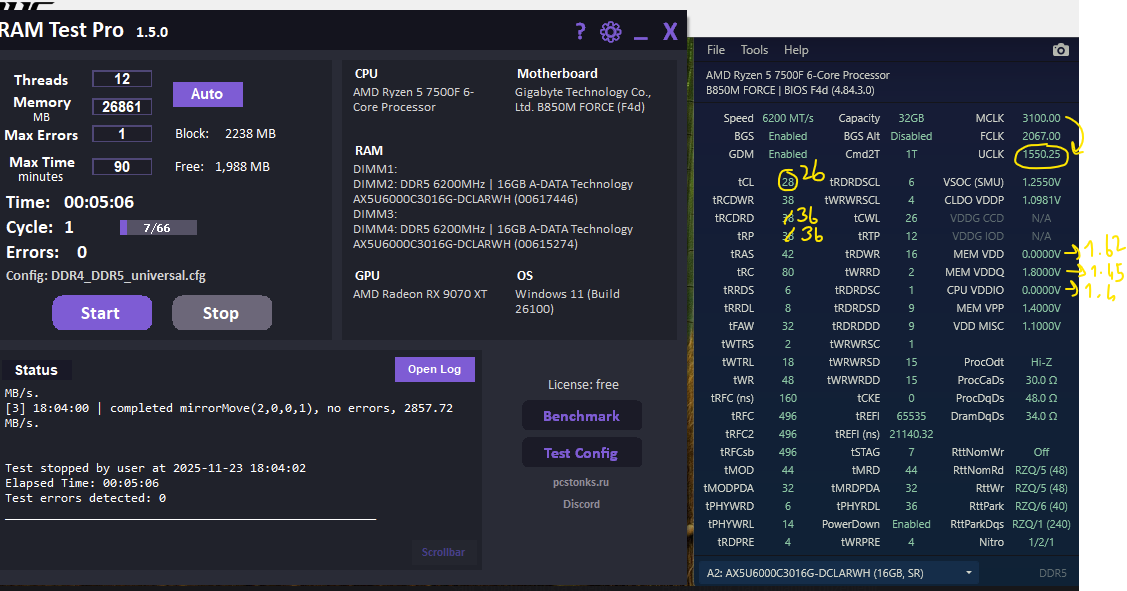Click the PowerDown Enabled value
This screenshot has width=1127, height=591.
click(911, 523)
